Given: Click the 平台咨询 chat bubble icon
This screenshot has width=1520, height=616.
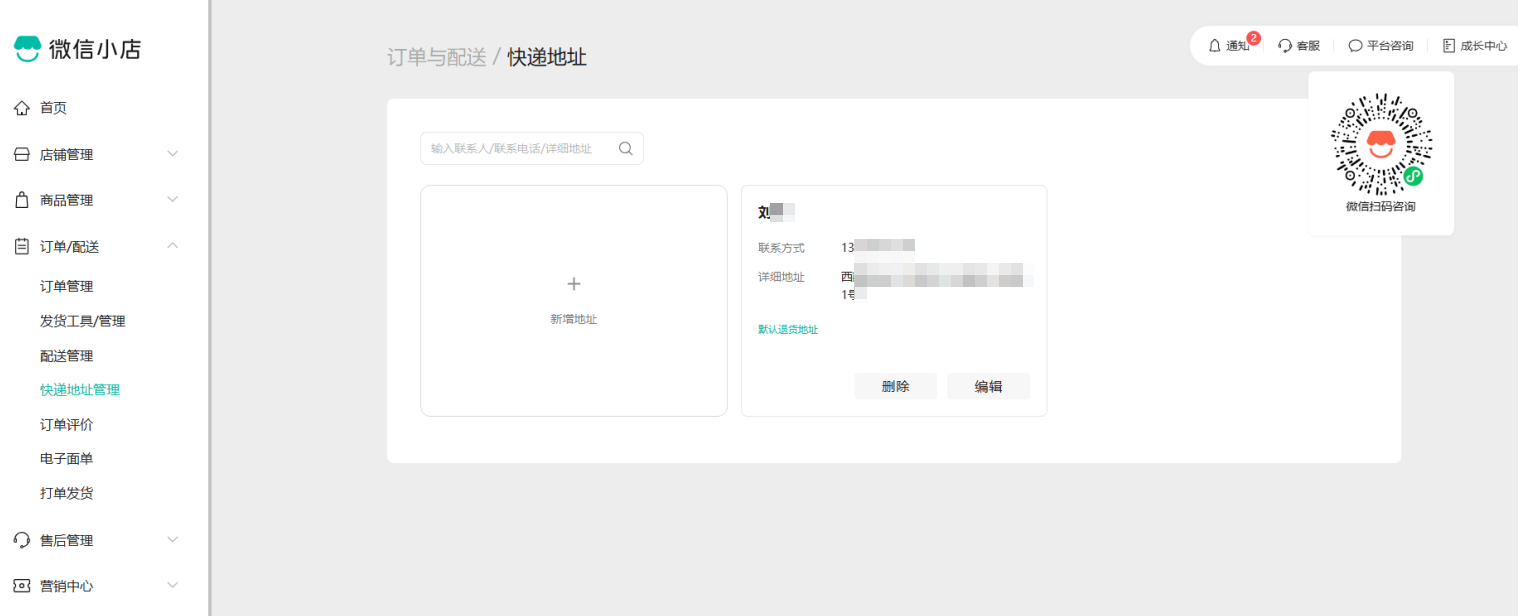Looking at the screenshot, I should [1355, 46].
